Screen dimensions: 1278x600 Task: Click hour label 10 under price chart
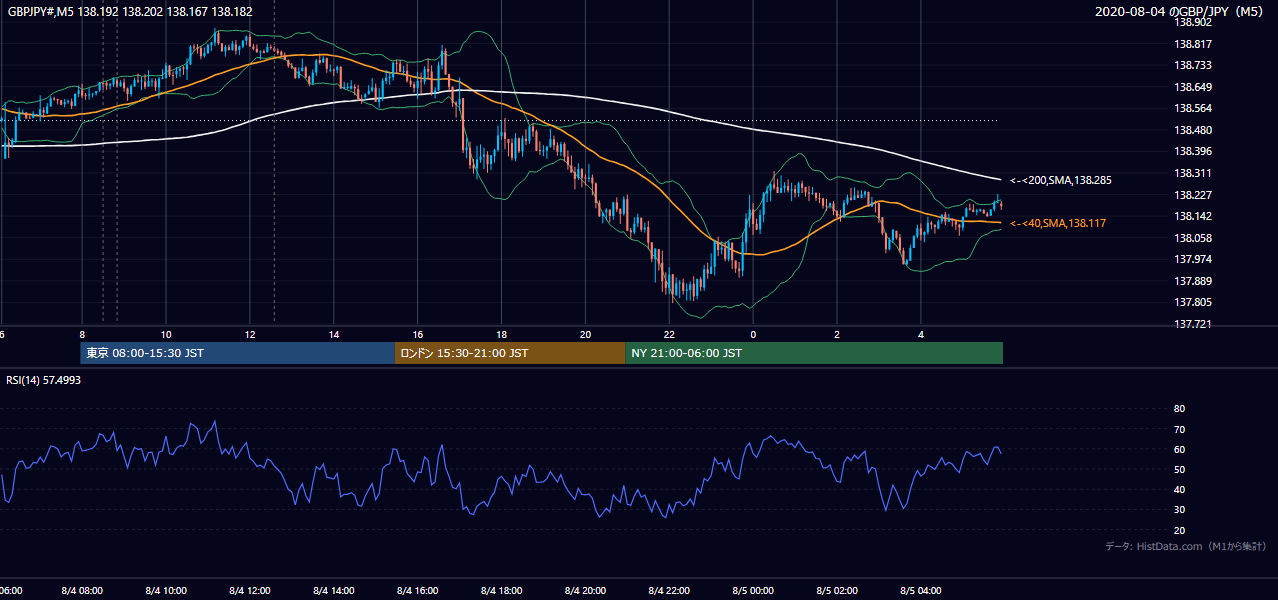(166, 334)
